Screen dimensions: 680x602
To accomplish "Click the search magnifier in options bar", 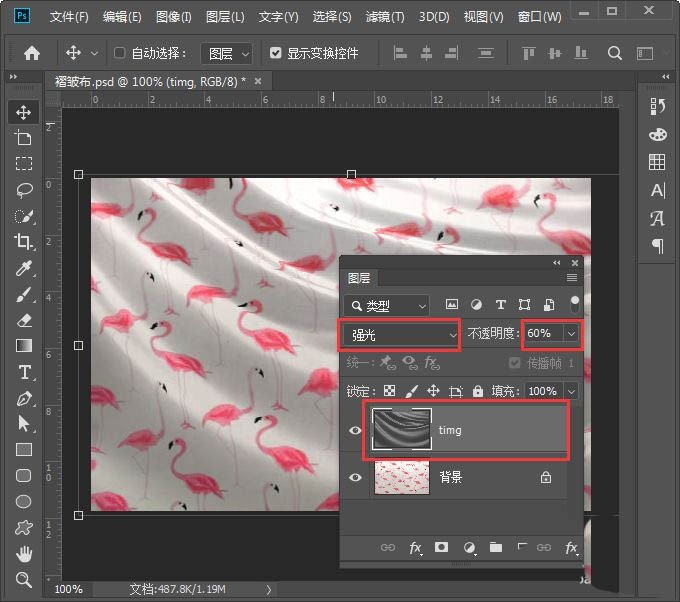I will click(x=615, y=53).
